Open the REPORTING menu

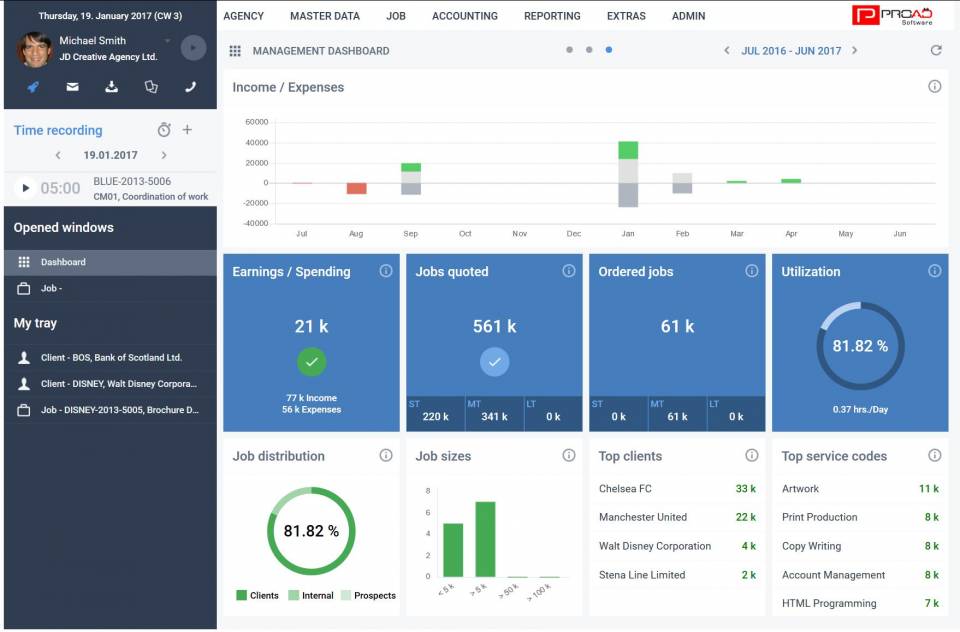pos(552,16)
